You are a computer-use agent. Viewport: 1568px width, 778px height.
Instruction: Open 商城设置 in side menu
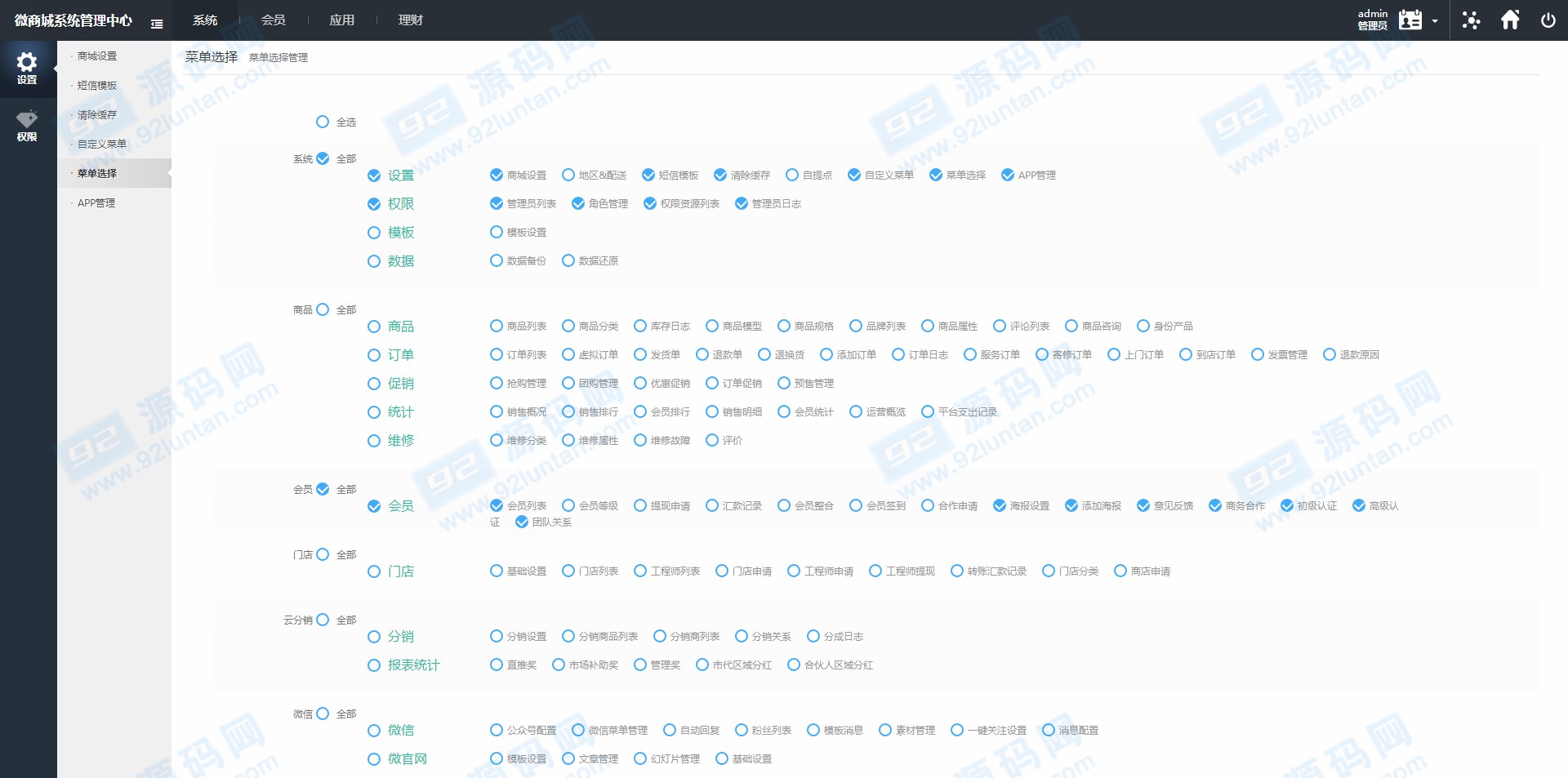coord(97,56)
